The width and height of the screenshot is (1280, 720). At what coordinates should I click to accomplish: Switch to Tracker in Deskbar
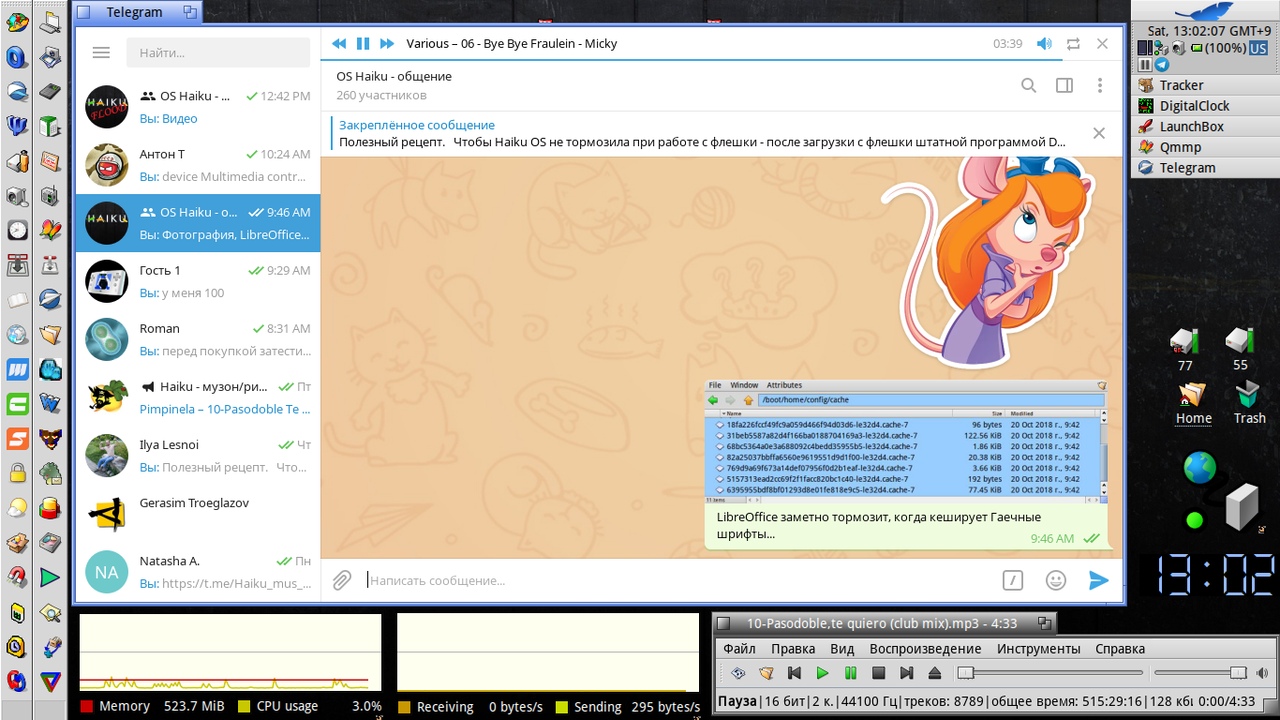tap(1205, 85)
